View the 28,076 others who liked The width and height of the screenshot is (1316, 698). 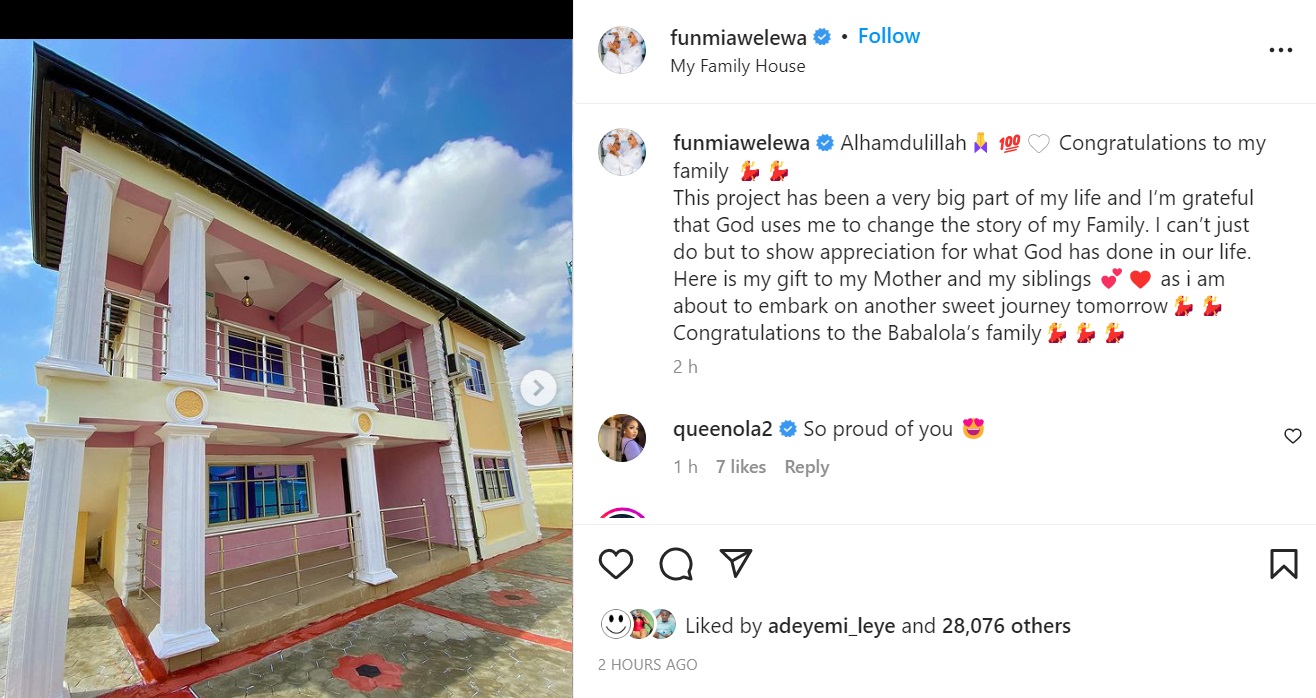(x=1006, y=626)
